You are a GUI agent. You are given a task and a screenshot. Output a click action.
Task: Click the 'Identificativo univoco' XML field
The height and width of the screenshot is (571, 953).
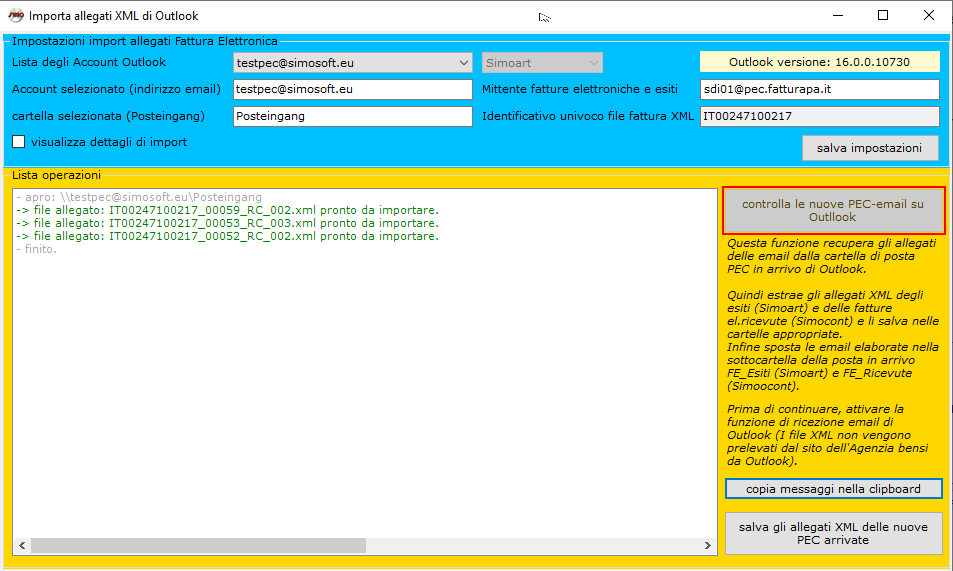click(819, 116)
